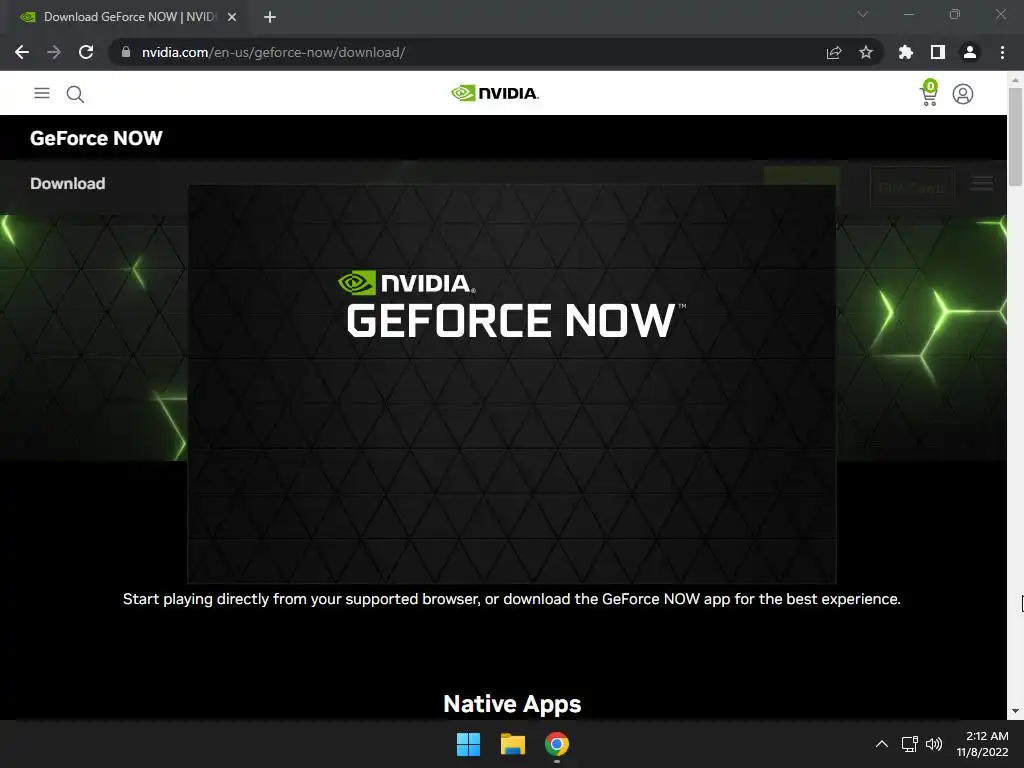Viewport: 1024px width, 768px height.
Task: Open the NVIDIA account login icon
Action: pos(963,94)
